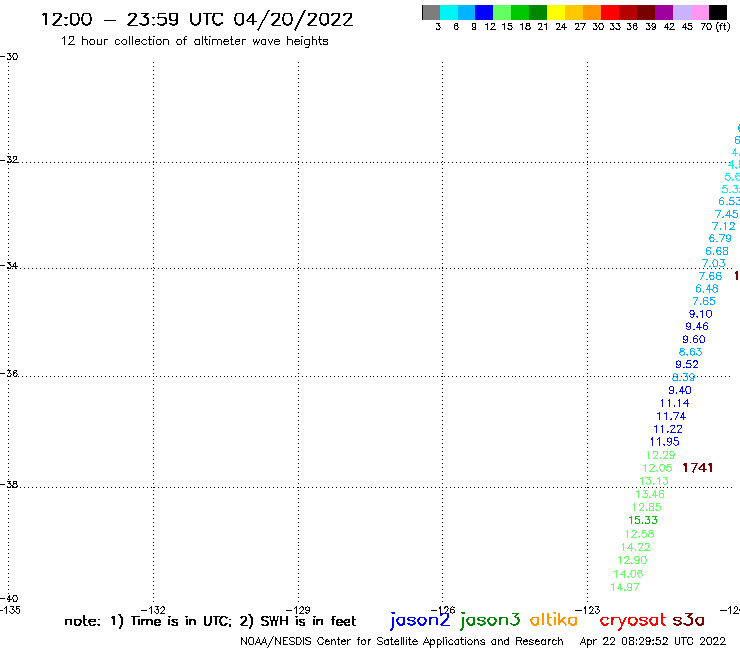Click the -132 longitude axis label
Screen dimensions: 740x650
[153, 610]
